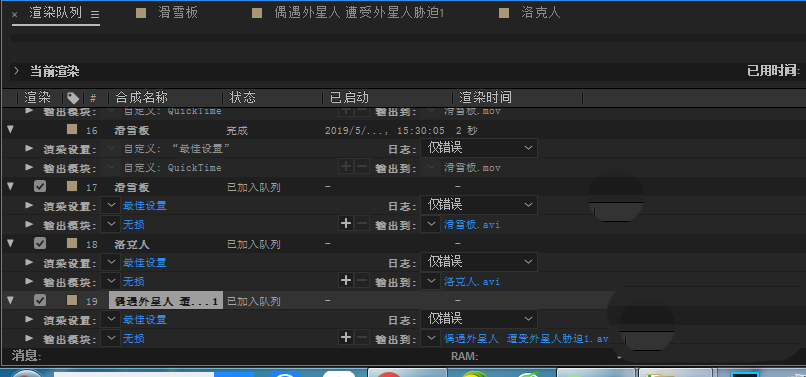
Task: Collapse render item 16 滑雪板
Action: [x=10, y=130]
